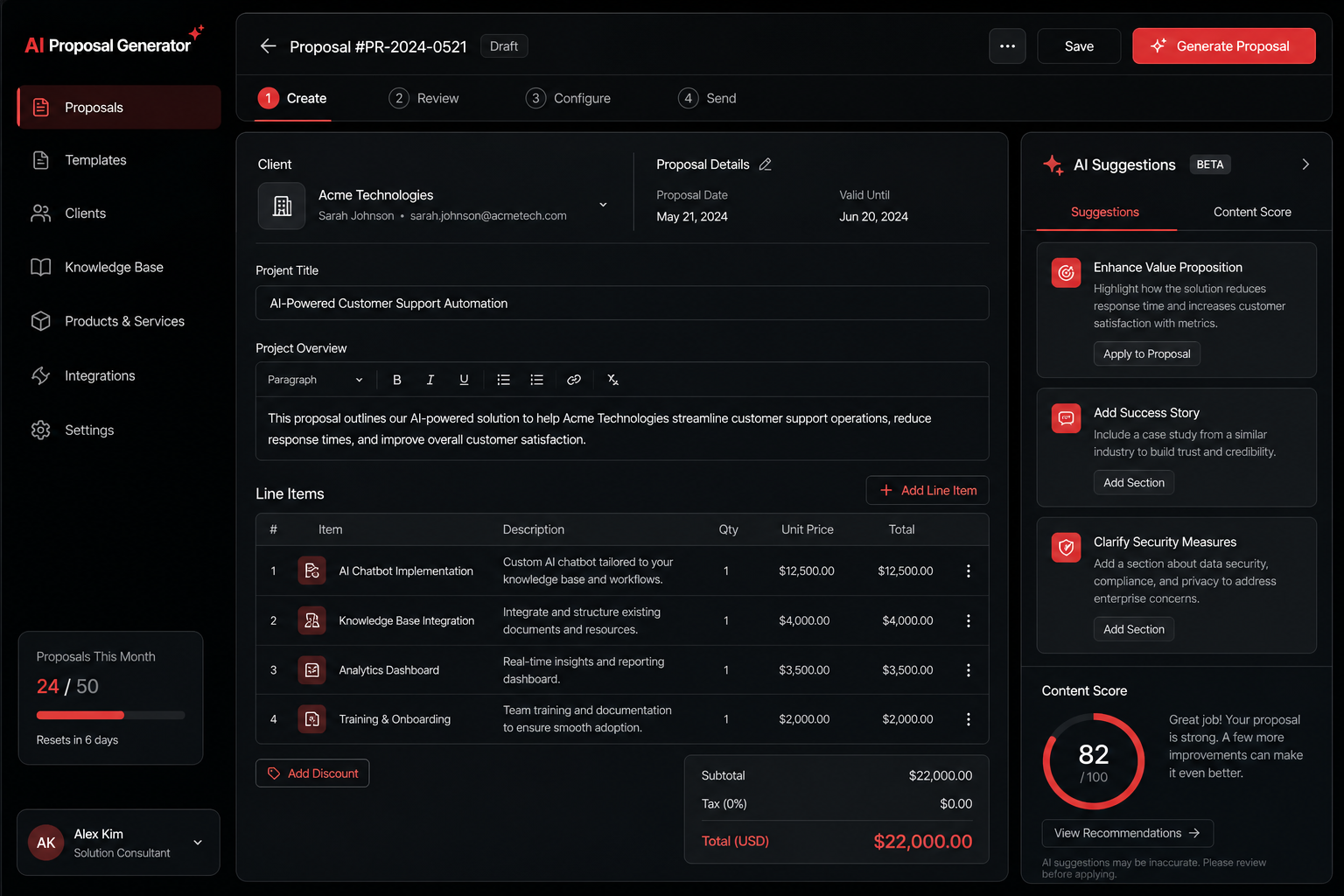Insert a numbered list in the overview editor
Screen dimensions: 1344x896
(x=536, y=380)
